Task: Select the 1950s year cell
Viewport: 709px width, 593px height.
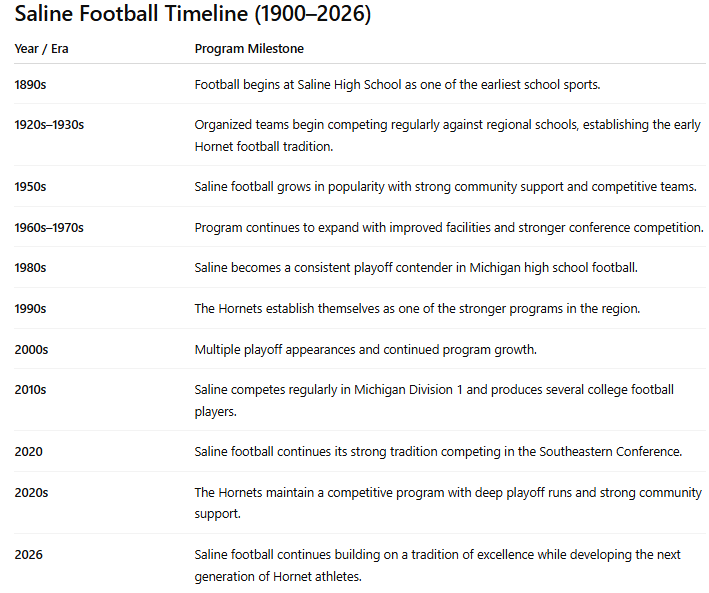Action: coord(30,187)
